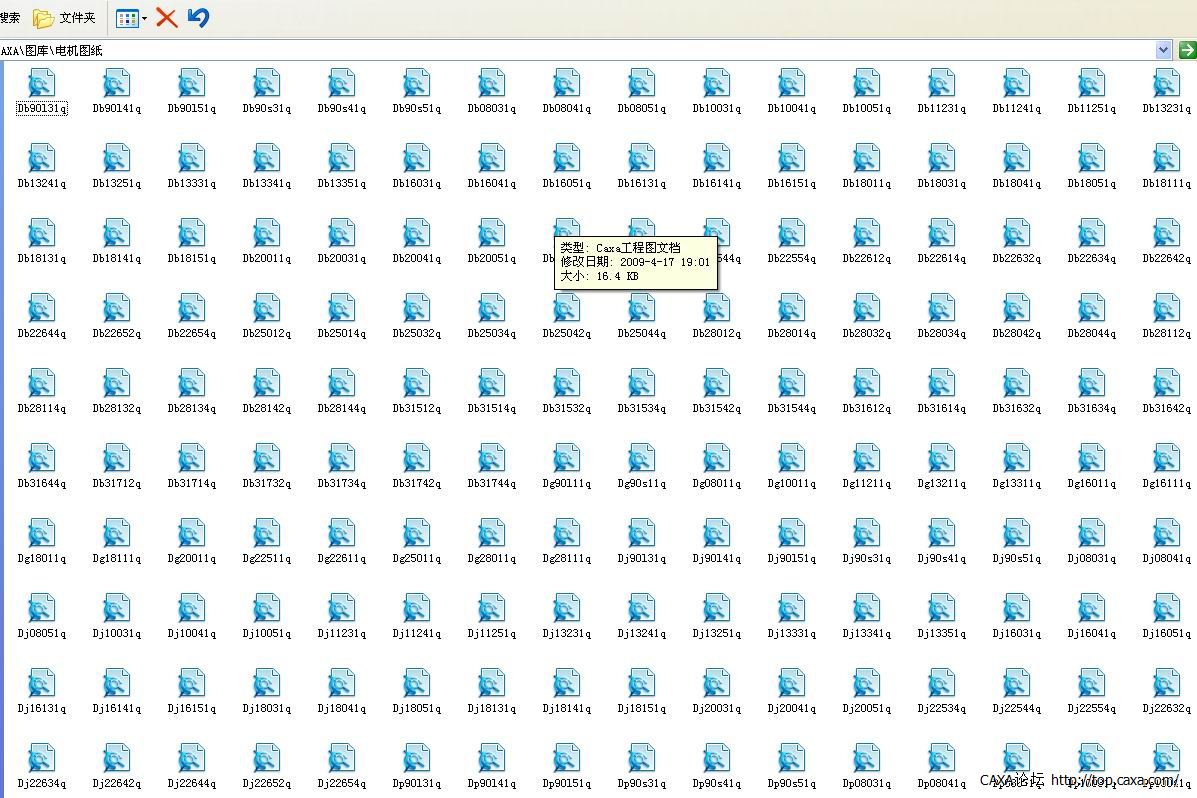The width and height of the screenshot is (1197, 798).
Task: Click the file name Dj22642q
Action: pos(117,783)
